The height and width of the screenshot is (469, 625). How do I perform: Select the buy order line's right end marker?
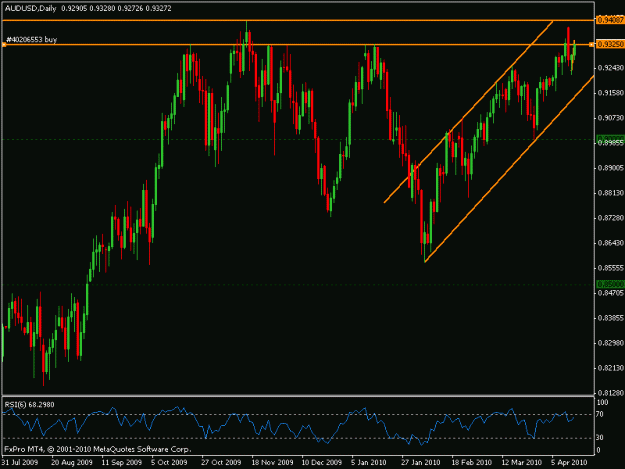[x=592, y=45]
